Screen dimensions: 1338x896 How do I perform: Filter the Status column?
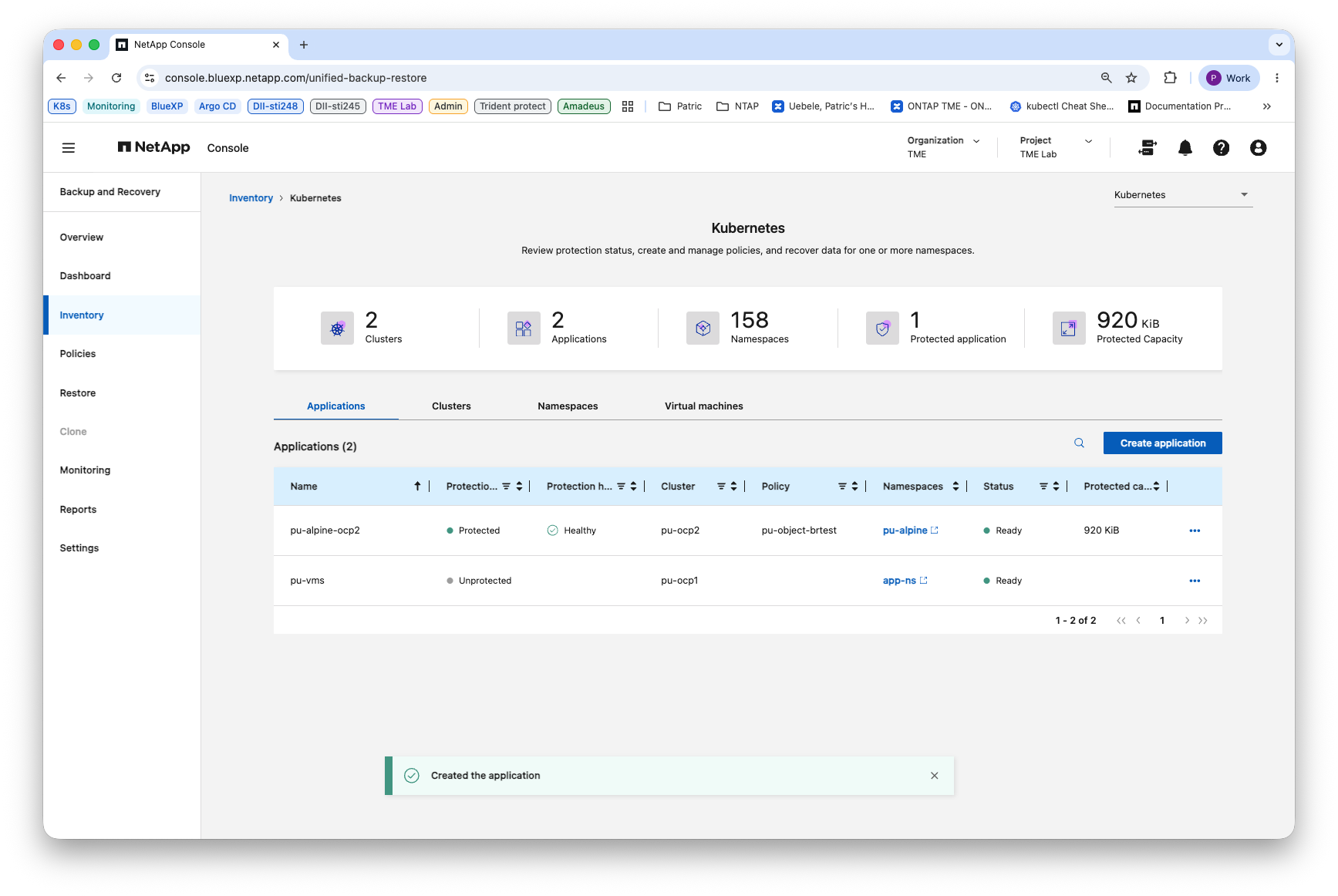(x=1043, y=487)
